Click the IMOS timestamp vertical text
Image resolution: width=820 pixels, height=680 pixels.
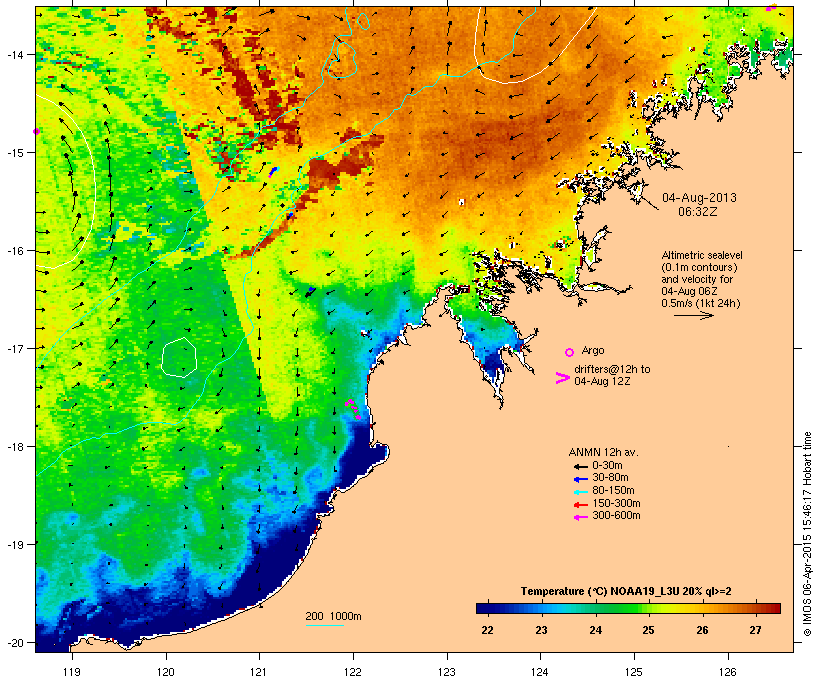807,534
